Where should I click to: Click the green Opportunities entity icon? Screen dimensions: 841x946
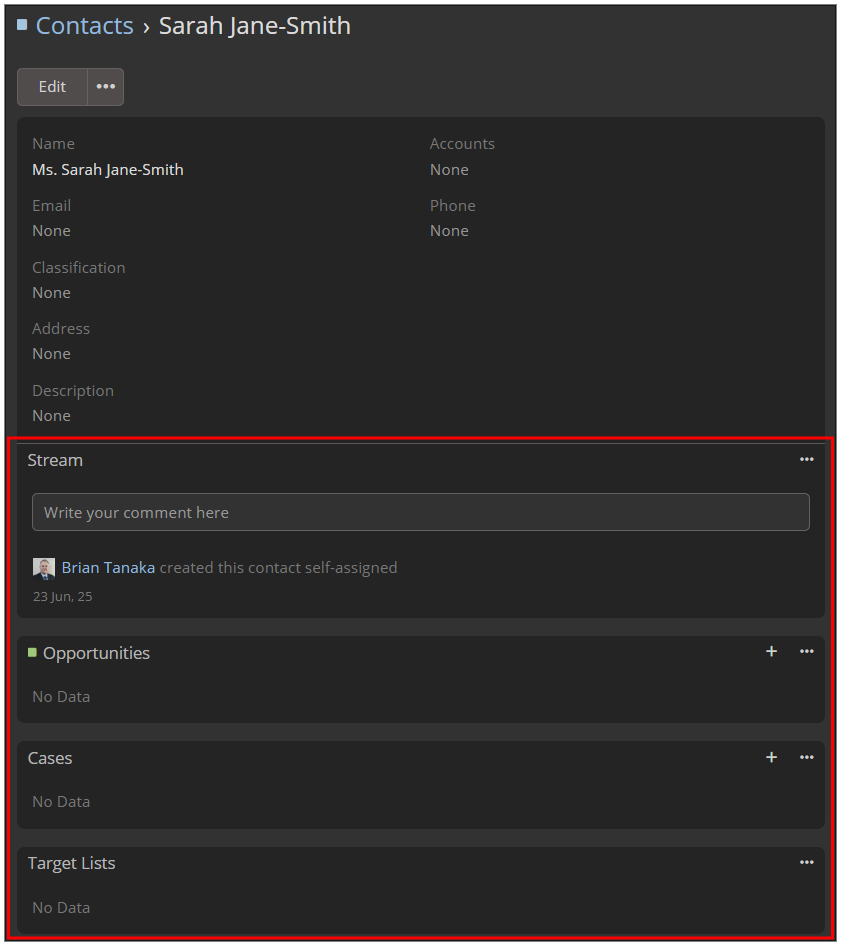click(33, 652)
